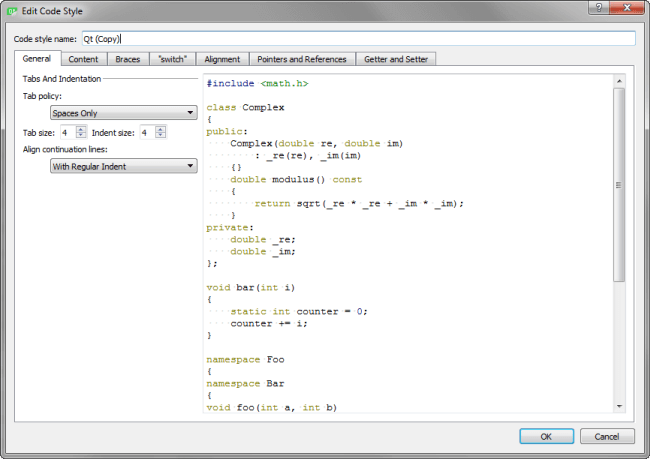
Task: Open Pointers and References tab
Action: click(x=302, y=59)
